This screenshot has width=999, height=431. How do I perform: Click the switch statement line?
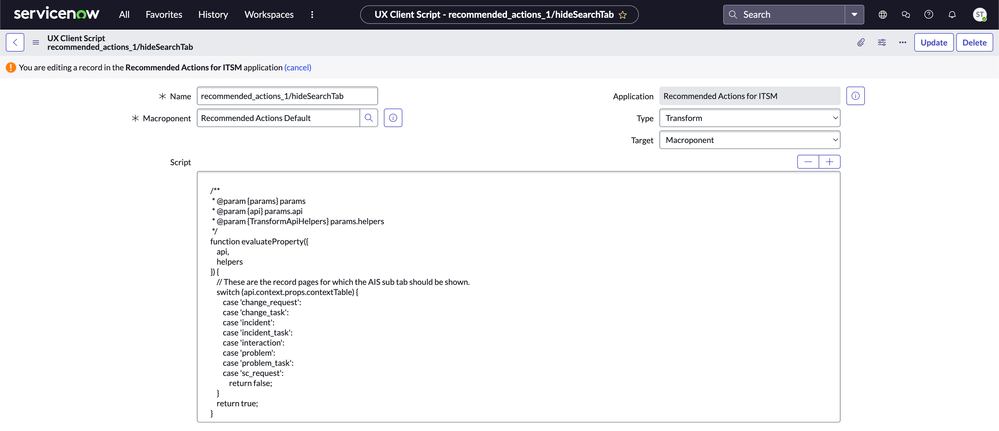(x=287, y=292)
